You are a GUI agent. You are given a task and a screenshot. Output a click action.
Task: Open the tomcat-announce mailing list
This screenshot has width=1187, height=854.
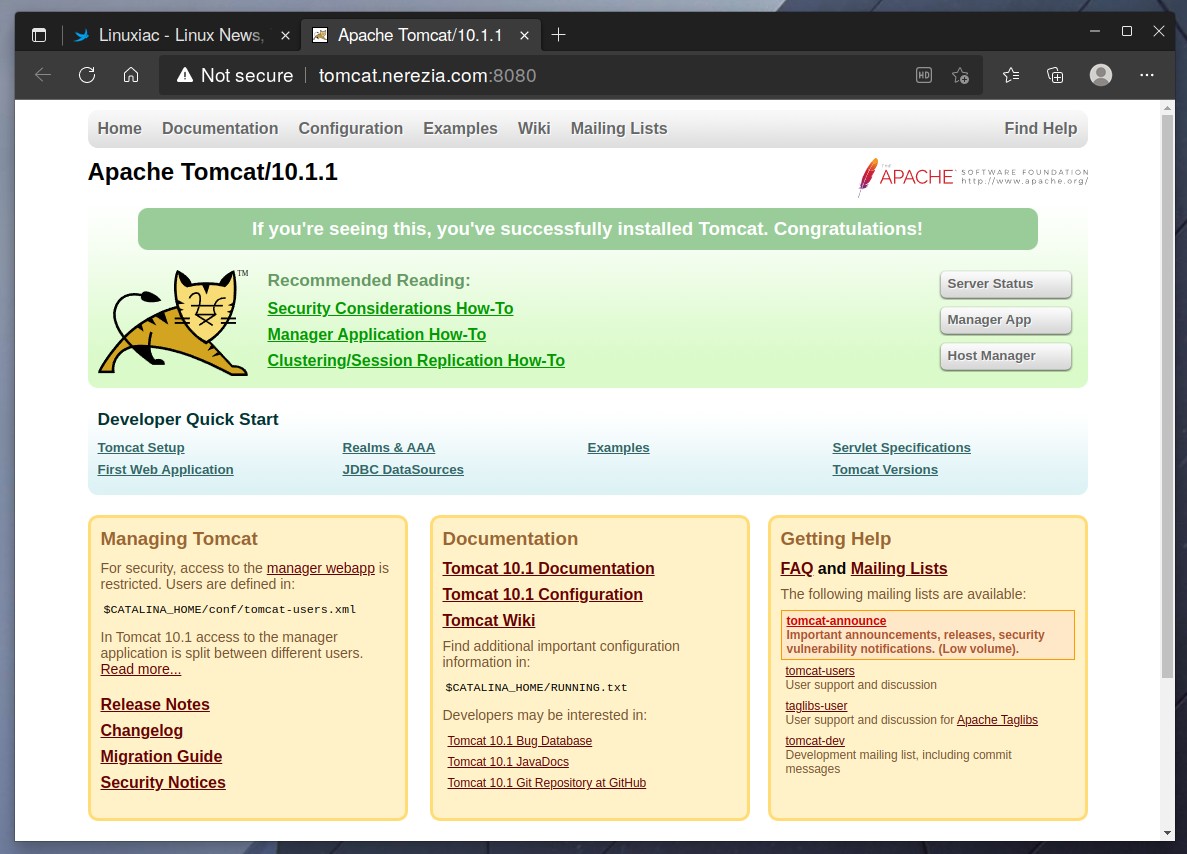836,621
